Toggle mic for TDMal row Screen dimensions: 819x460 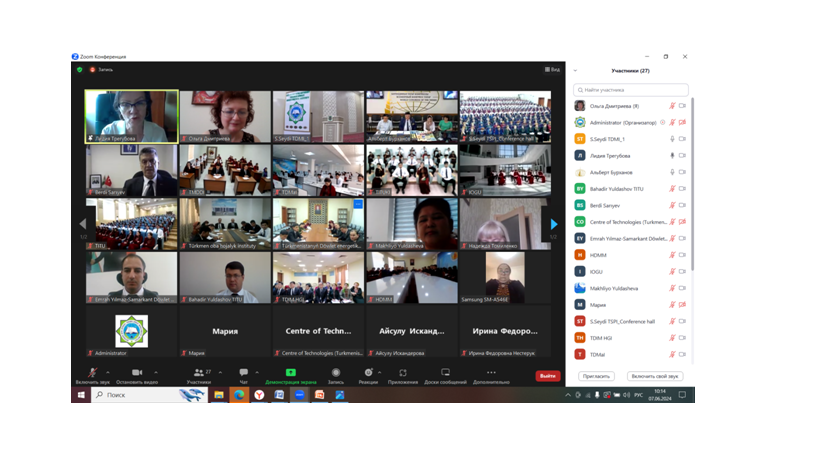pos(672,354)
